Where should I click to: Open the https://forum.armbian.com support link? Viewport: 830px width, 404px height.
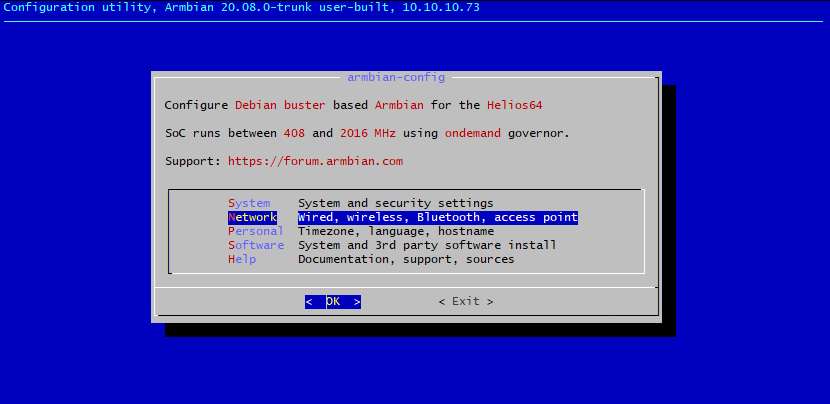(315, 161)
